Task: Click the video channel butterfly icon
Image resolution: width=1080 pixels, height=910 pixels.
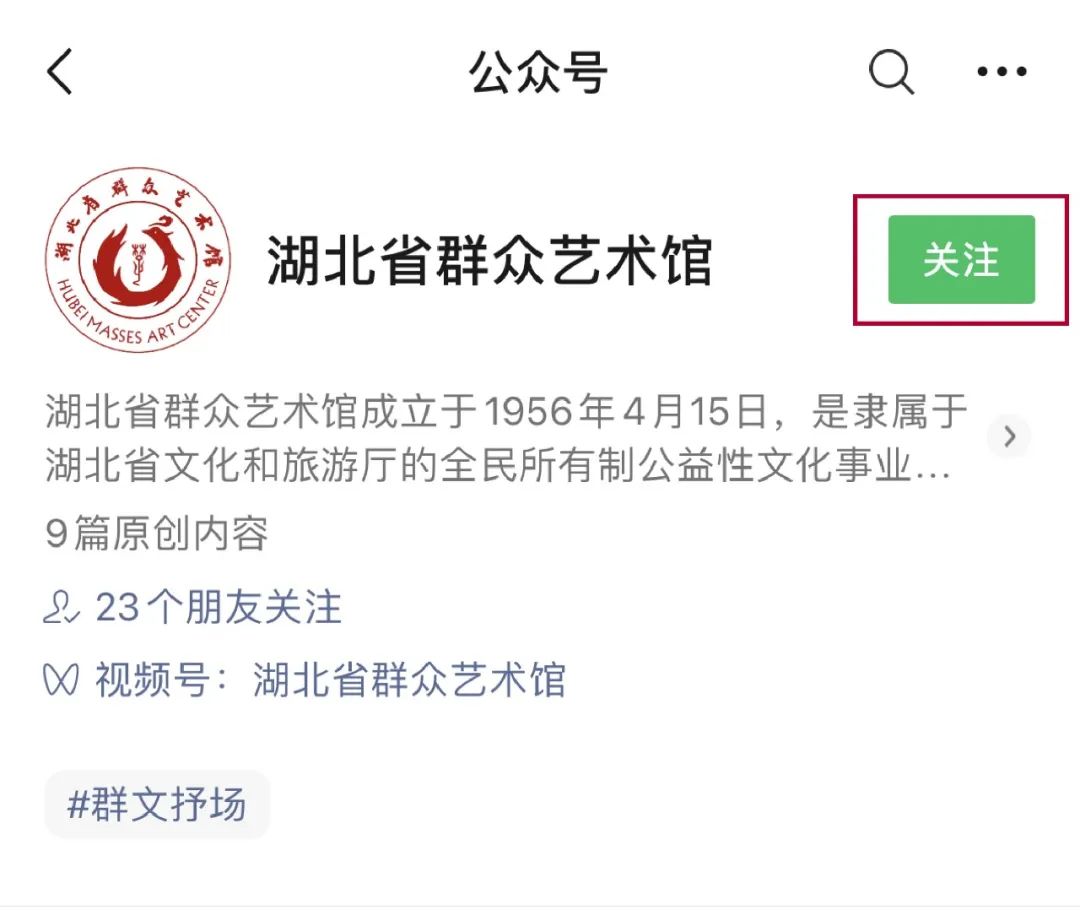Action: click(x=61, y=680)
